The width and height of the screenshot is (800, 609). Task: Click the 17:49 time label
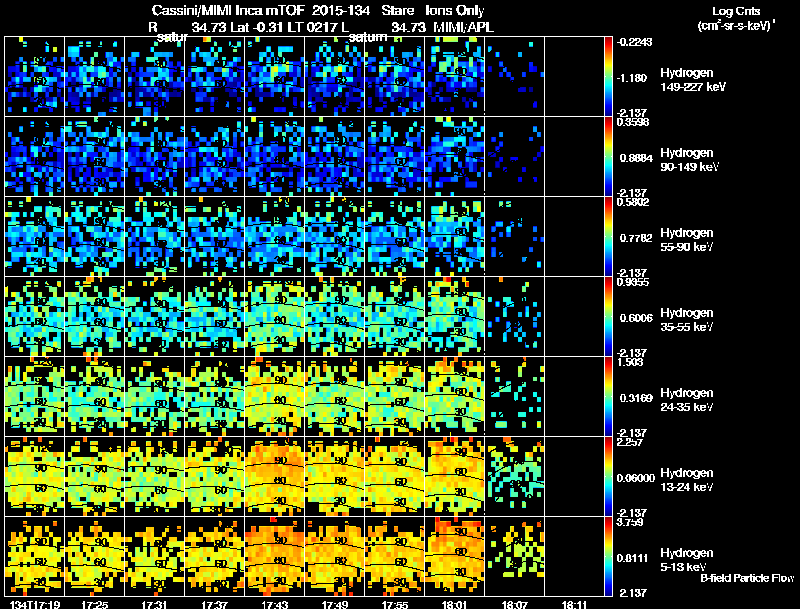pyautogui.click(x=335, y=604)
